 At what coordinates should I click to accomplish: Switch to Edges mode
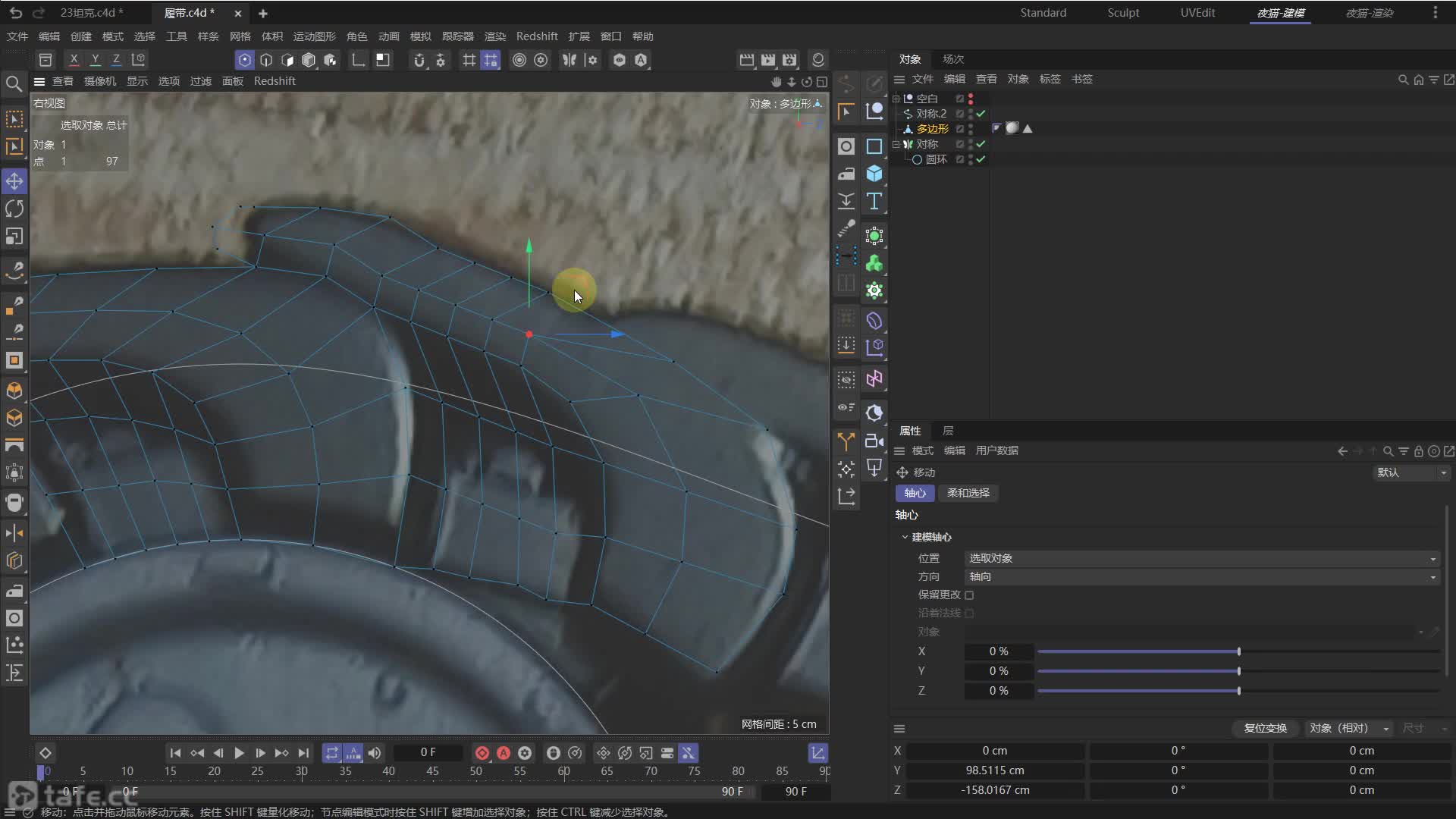(x=266, y=60)
